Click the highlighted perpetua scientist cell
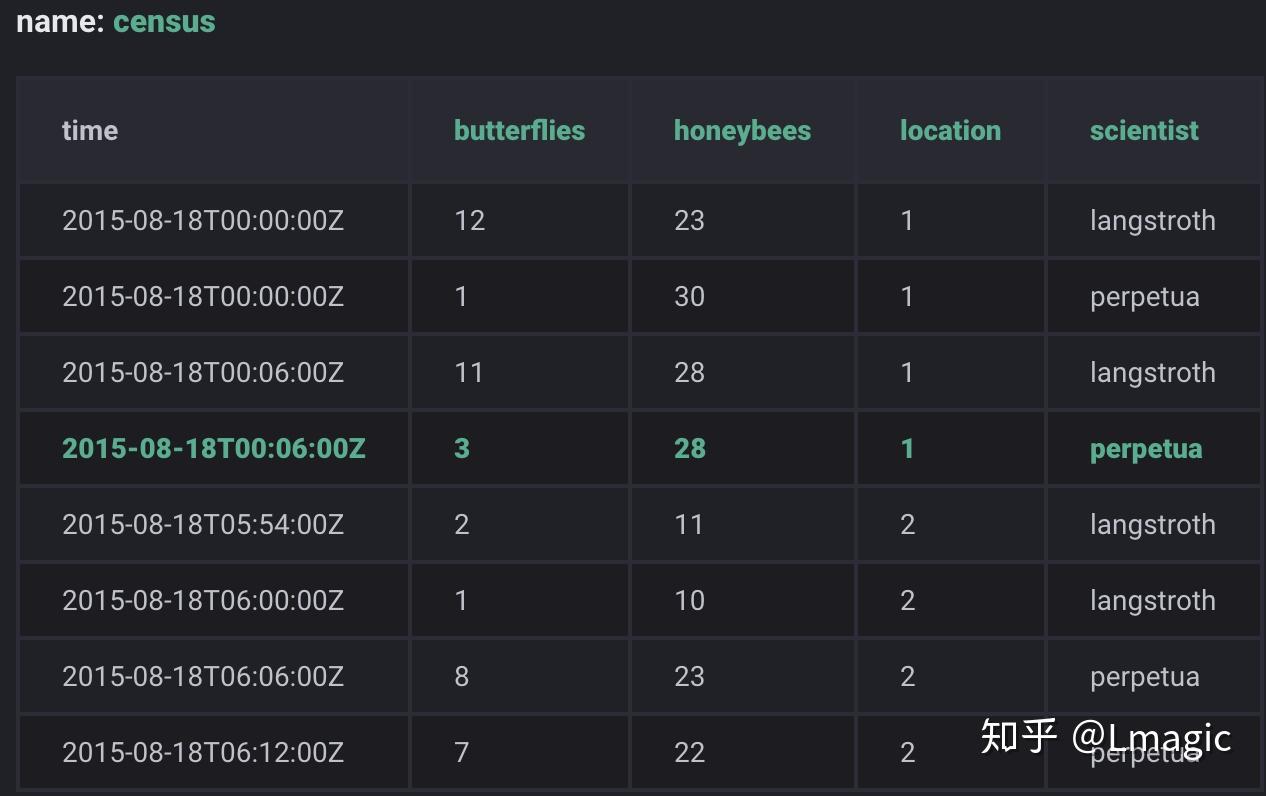1266x796 pixels. [x=1146, y=449]
